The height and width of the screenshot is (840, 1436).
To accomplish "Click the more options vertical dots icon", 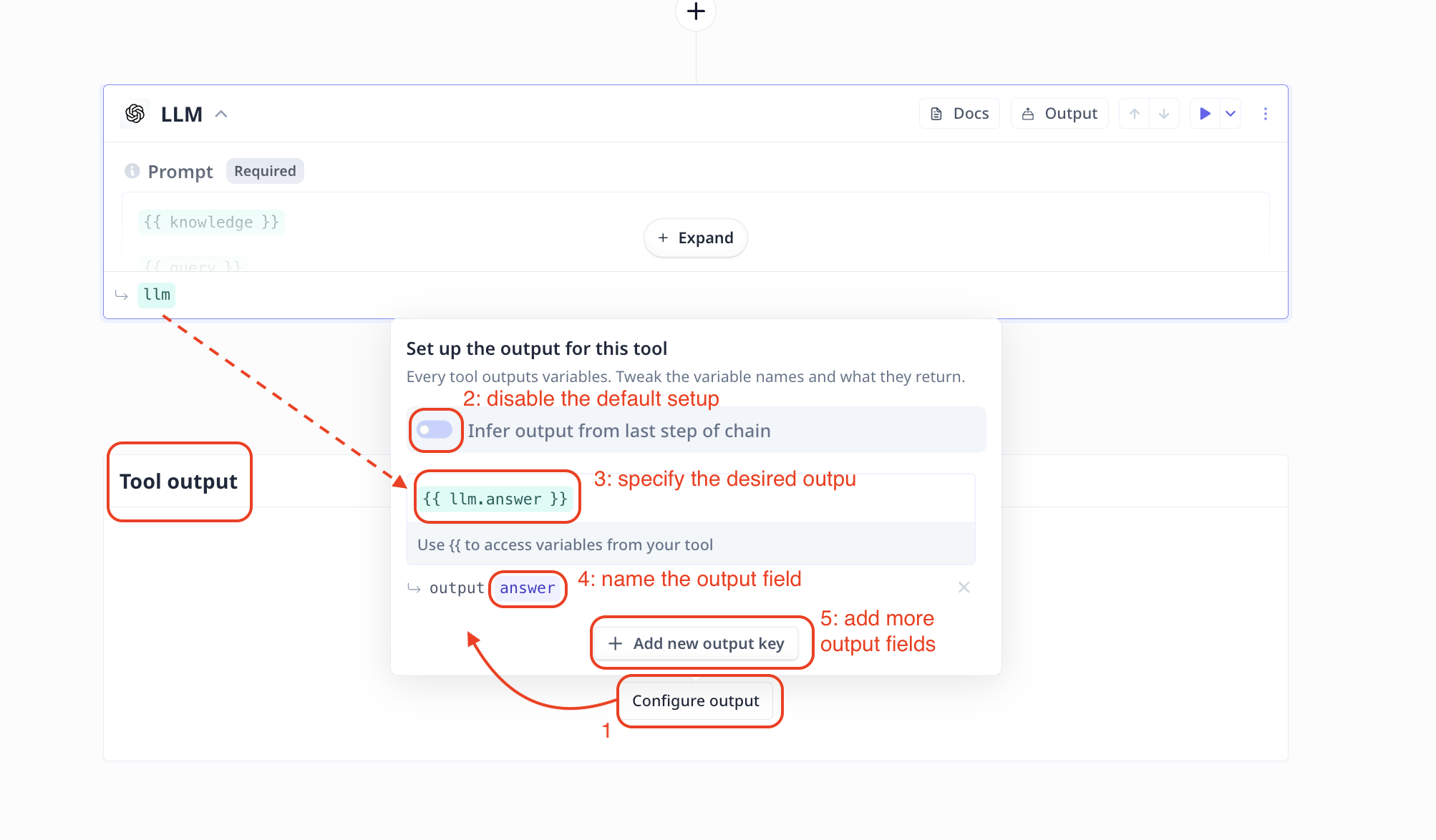I will [1264, 114].
